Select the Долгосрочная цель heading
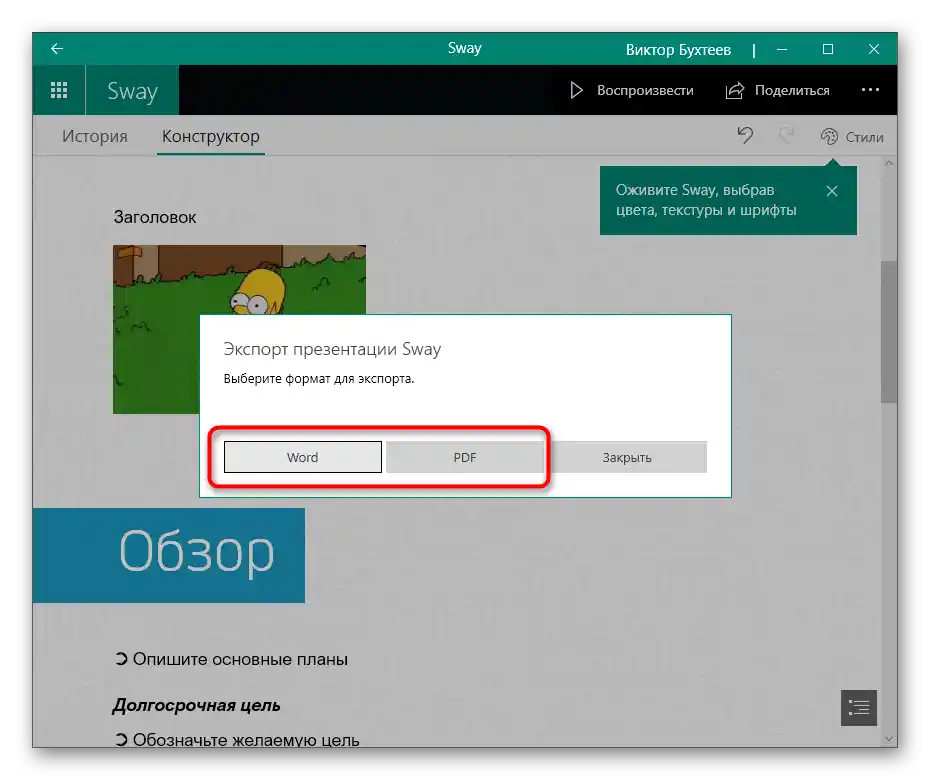The width and height of the screenshot is (930, 780). click(196, 705)
